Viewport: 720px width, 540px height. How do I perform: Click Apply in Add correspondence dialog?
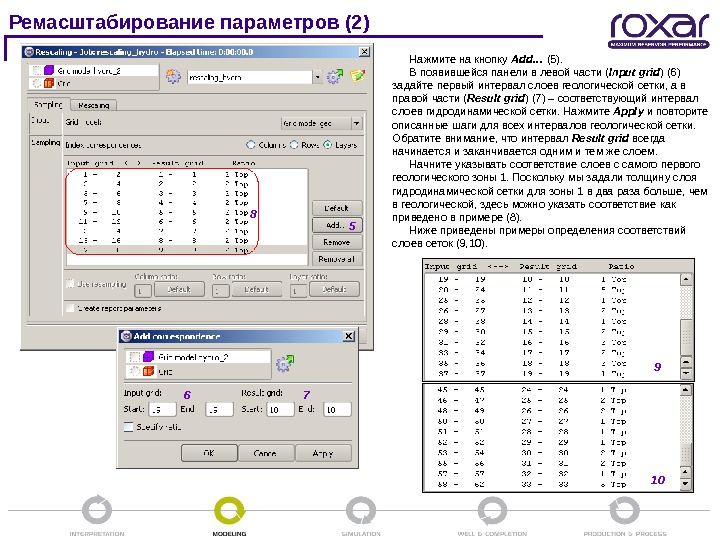[323, 453]
